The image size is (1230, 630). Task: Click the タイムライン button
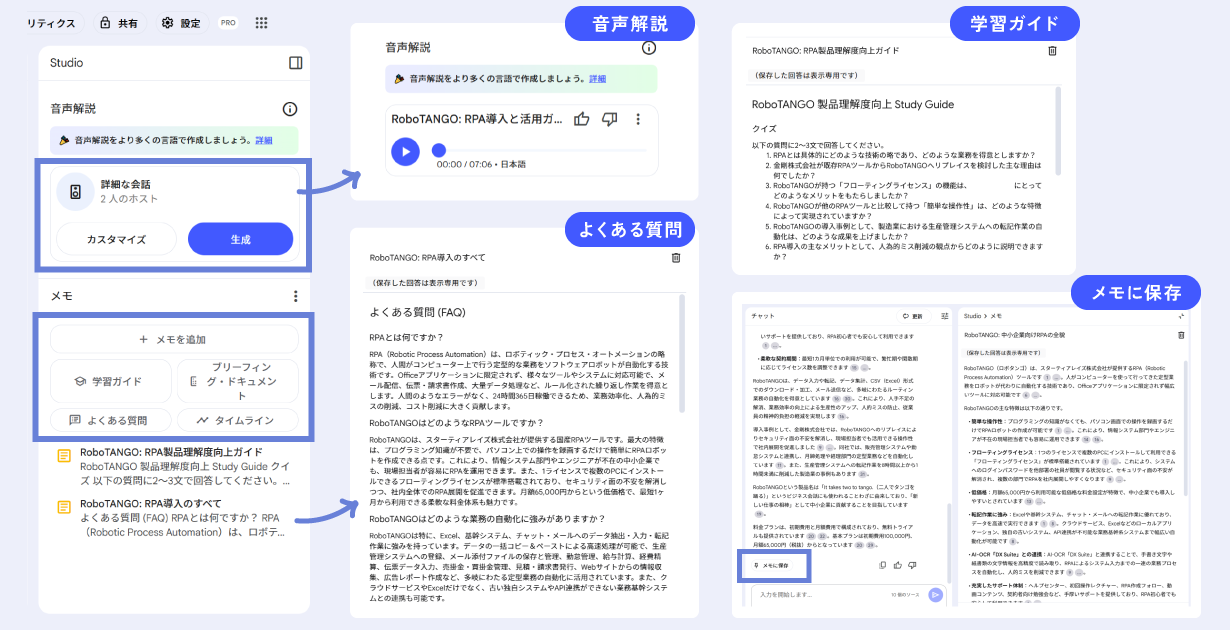coord(238,420)
